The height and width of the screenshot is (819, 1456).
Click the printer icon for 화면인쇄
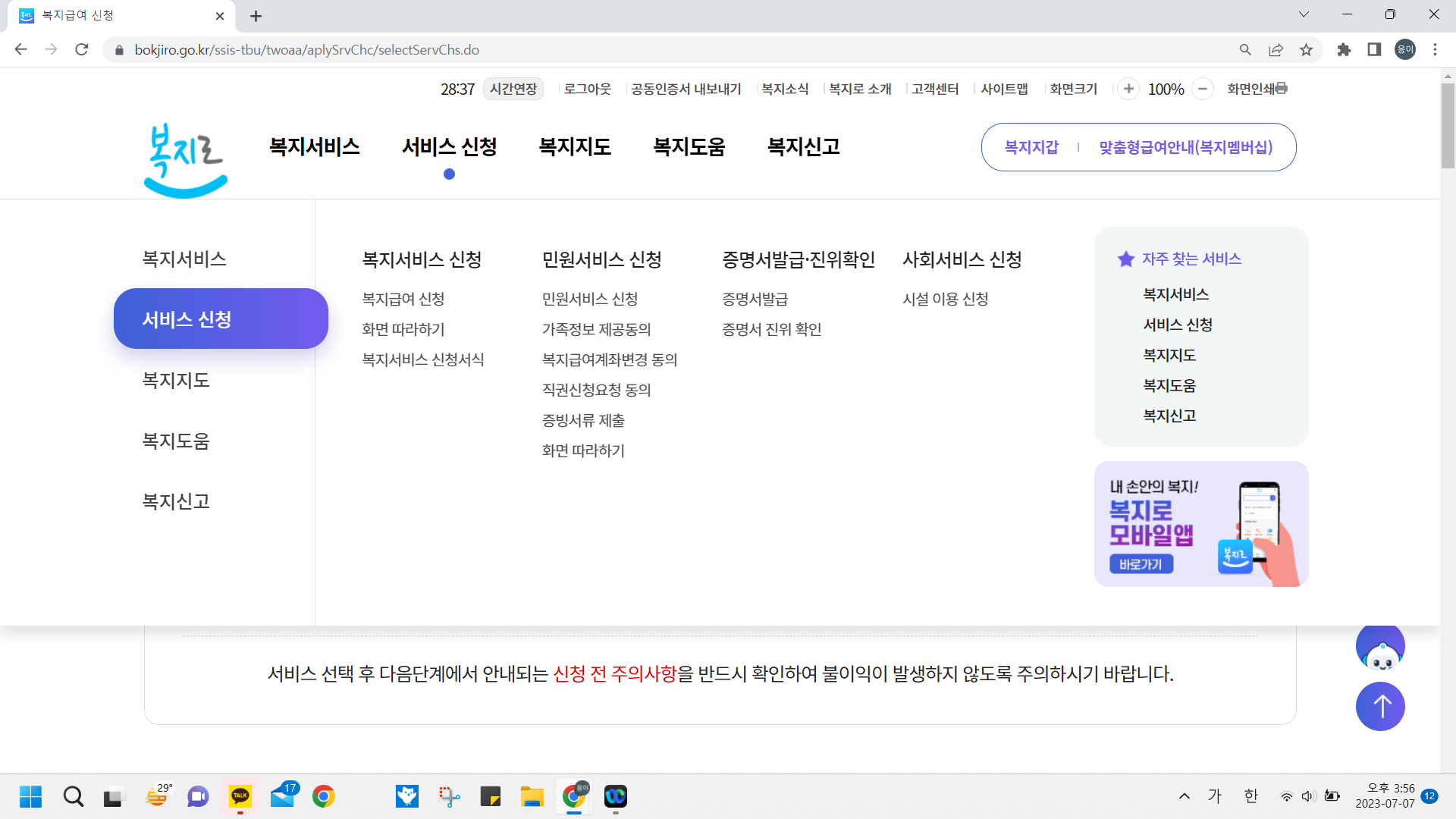pos(1282,89)
